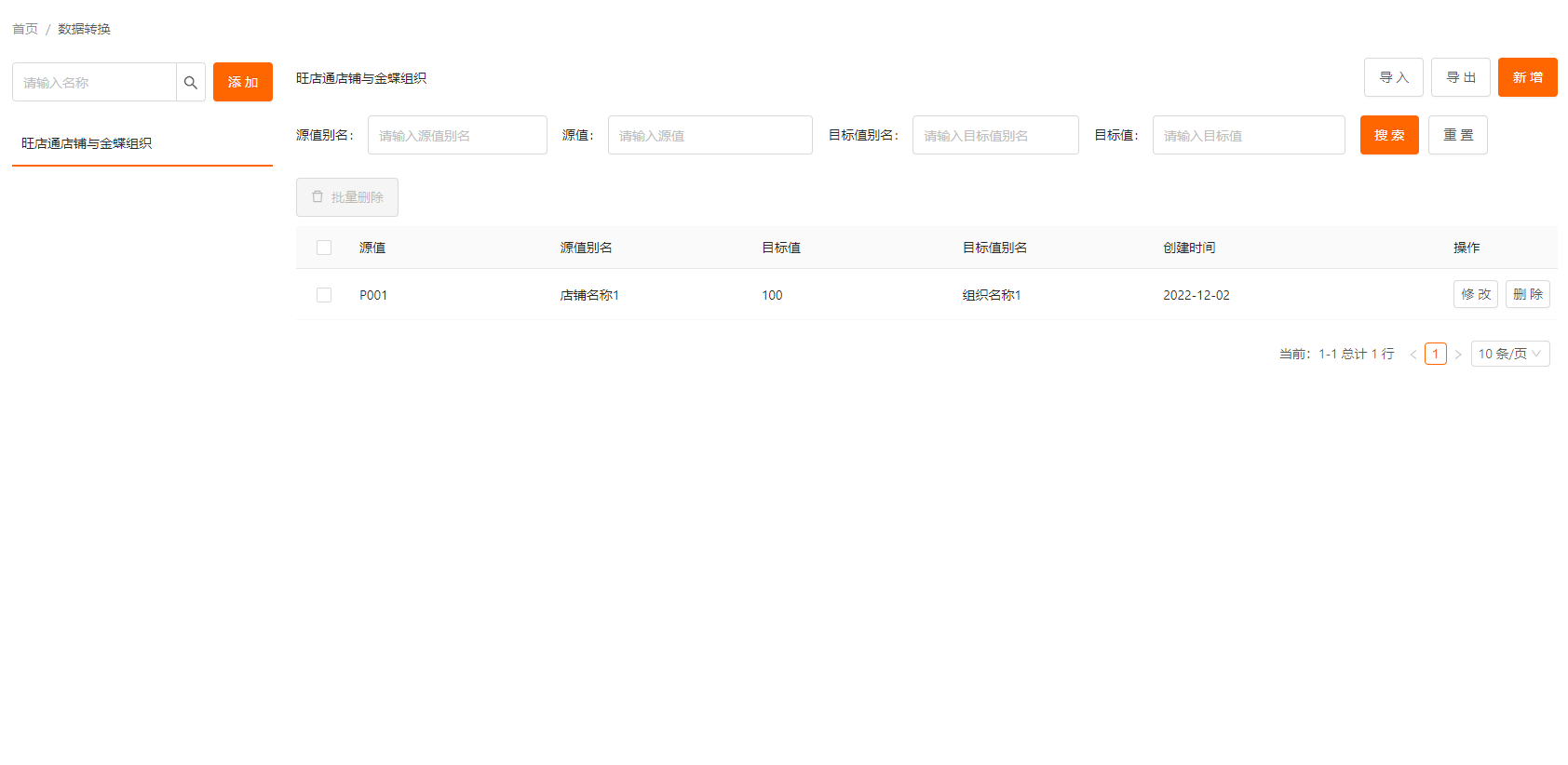The image size is (1568, 765).
Task: Go to next page arrow
Action: [x=1458, y=355]
